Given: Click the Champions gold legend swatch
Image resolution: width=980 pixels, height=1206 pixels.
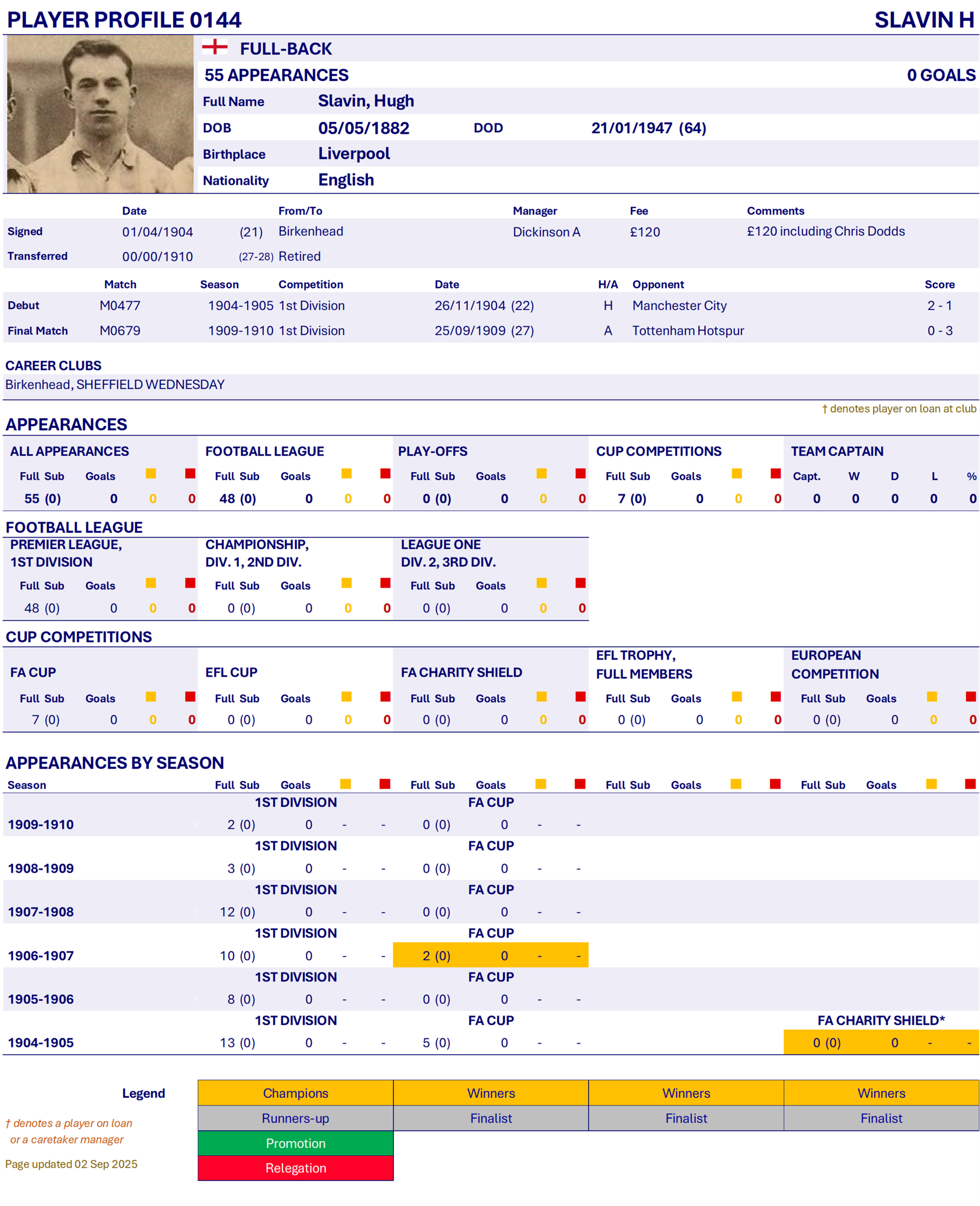Looking at the screenshot, I should tap(295, 1093).
